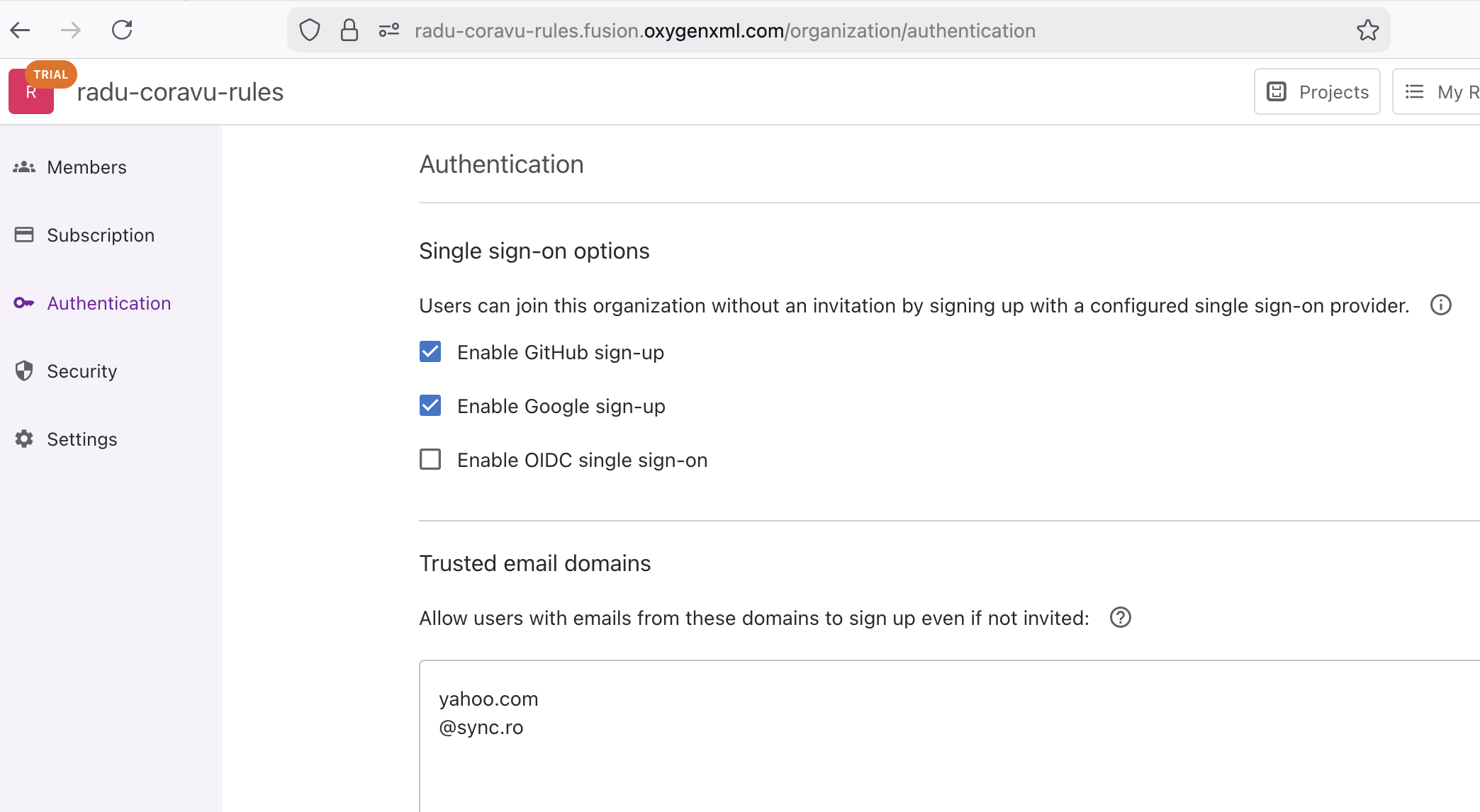Image resolution: width=1480 pixels, height=812 pixels.
Task: Enable OIDC single sign-on checkbox
Action: point(430,460)
